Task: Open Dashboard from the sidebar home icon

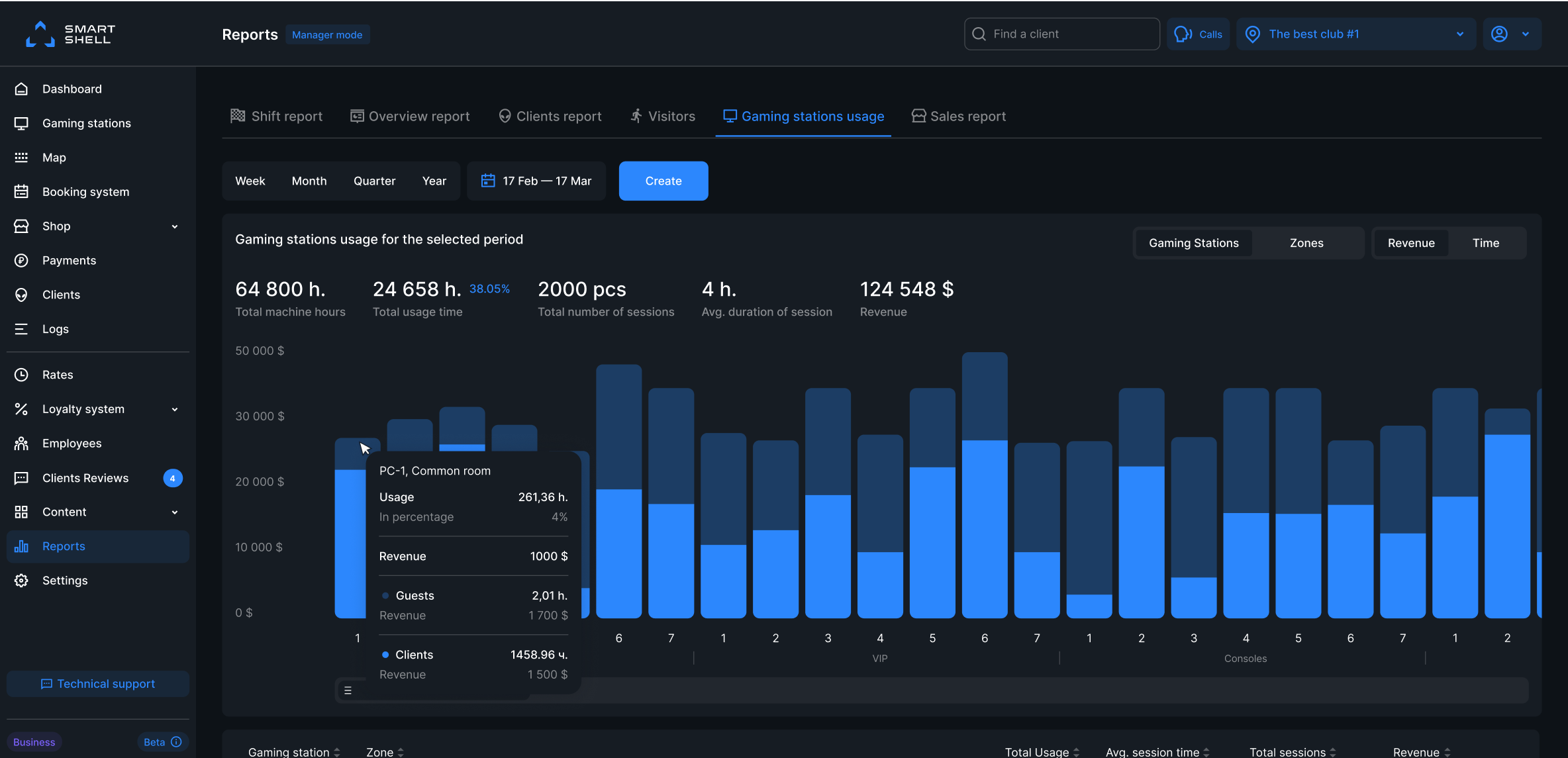Action: click(x=21, y=89)
